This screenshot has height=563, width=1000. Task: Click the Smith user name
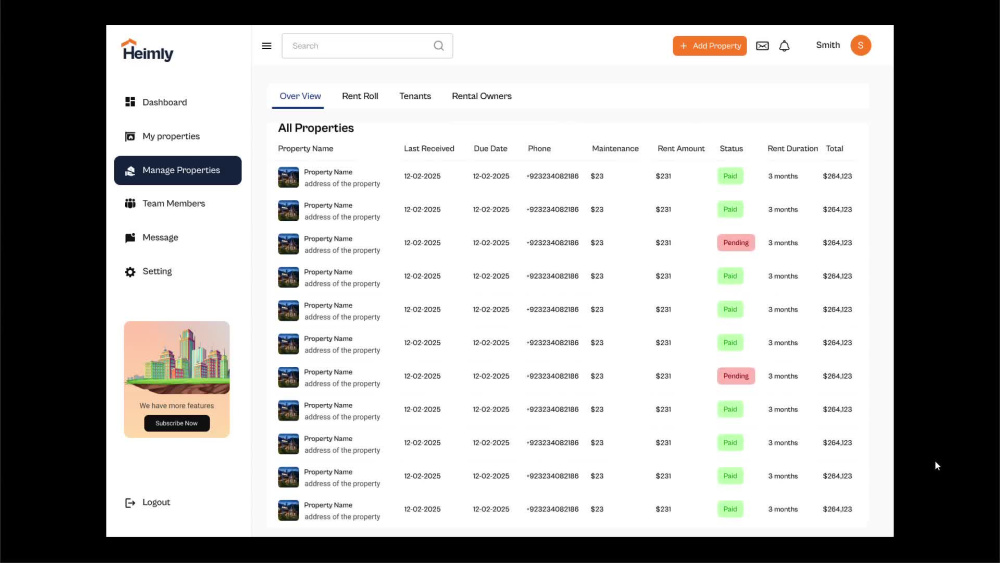point(828,45)
